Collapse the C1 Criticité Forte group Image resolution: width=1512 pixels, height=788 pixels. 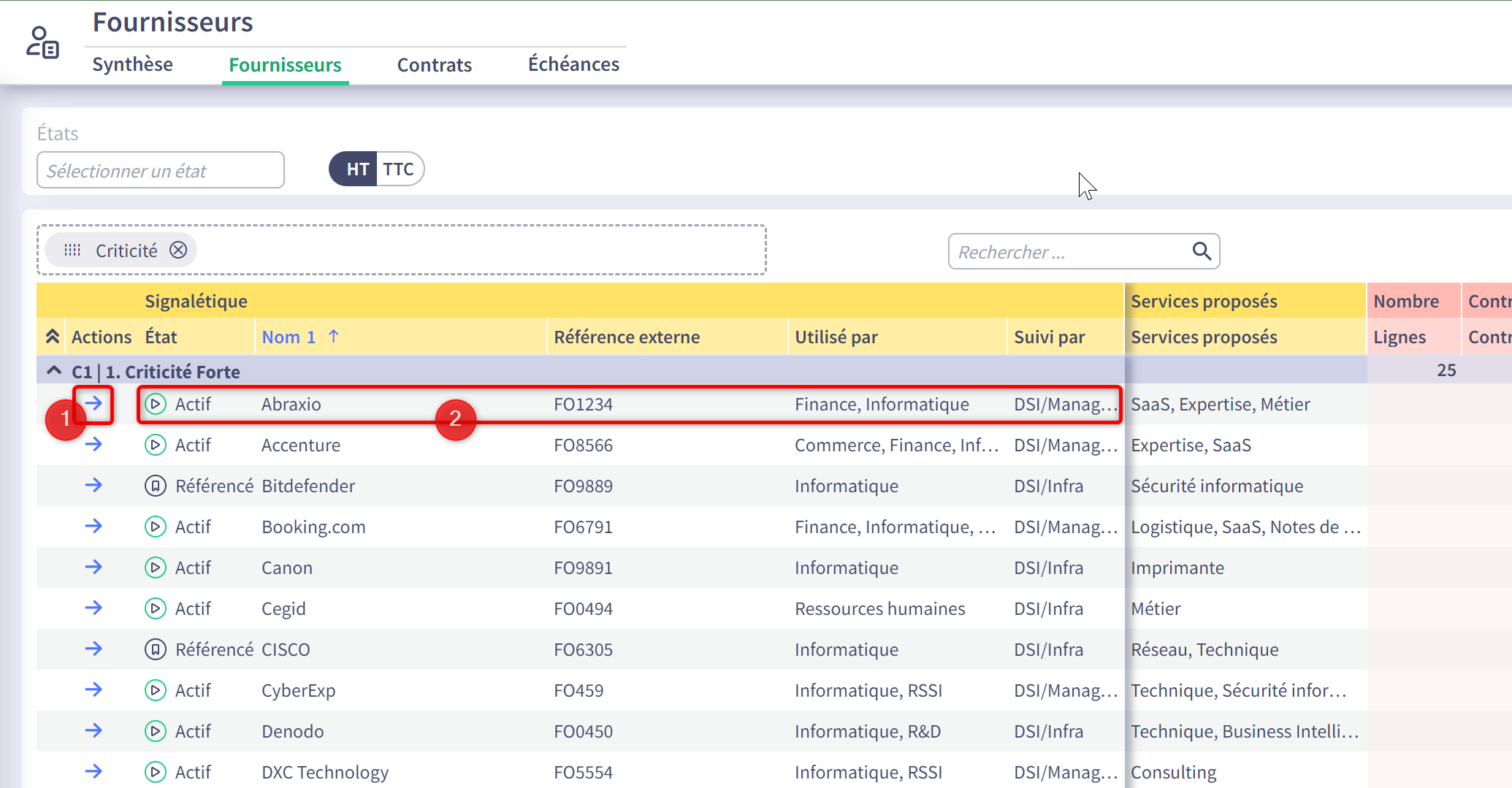coord(54,371)
